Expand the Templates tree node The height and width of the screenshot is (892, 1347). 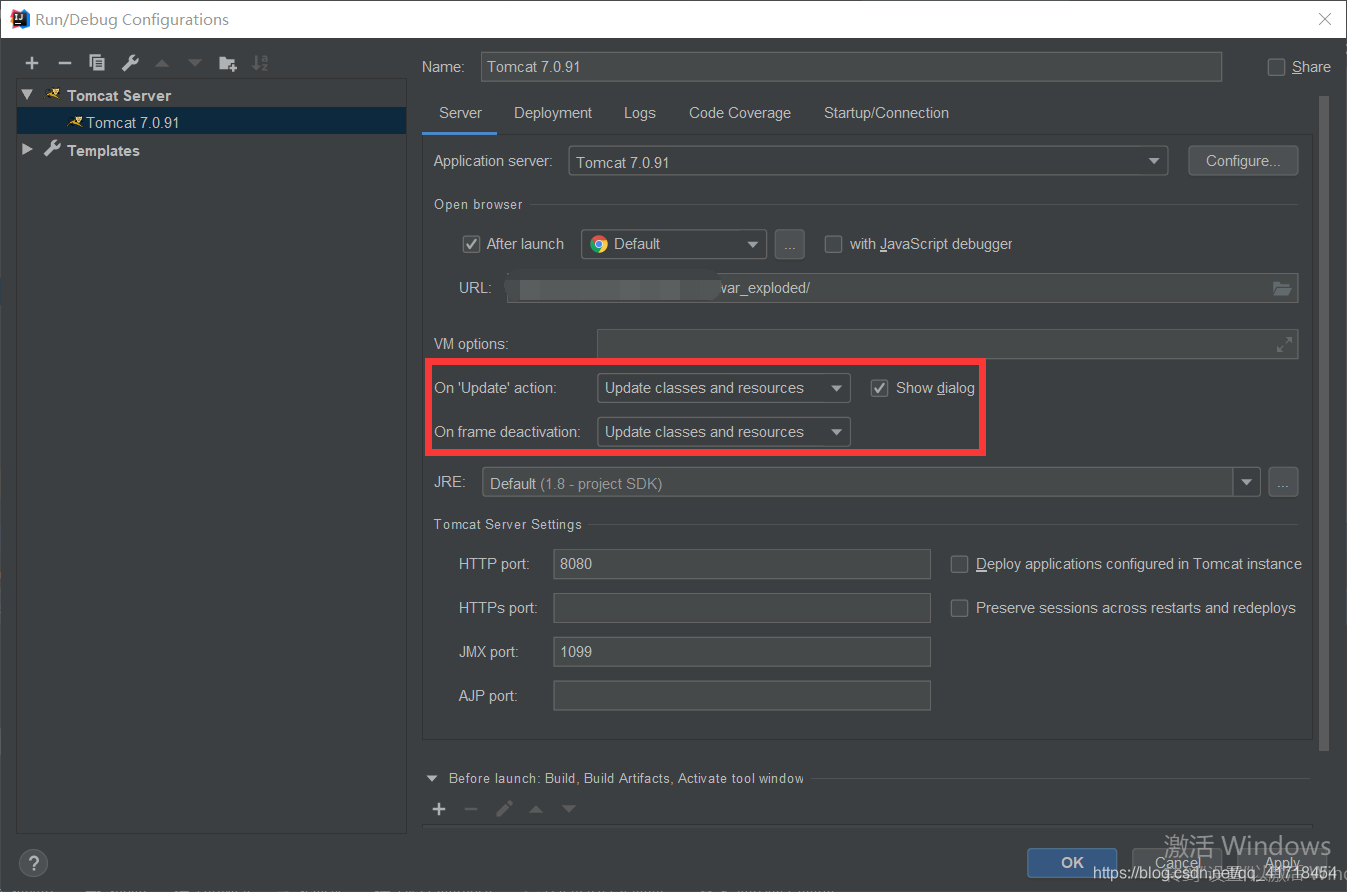click(27, 150)
